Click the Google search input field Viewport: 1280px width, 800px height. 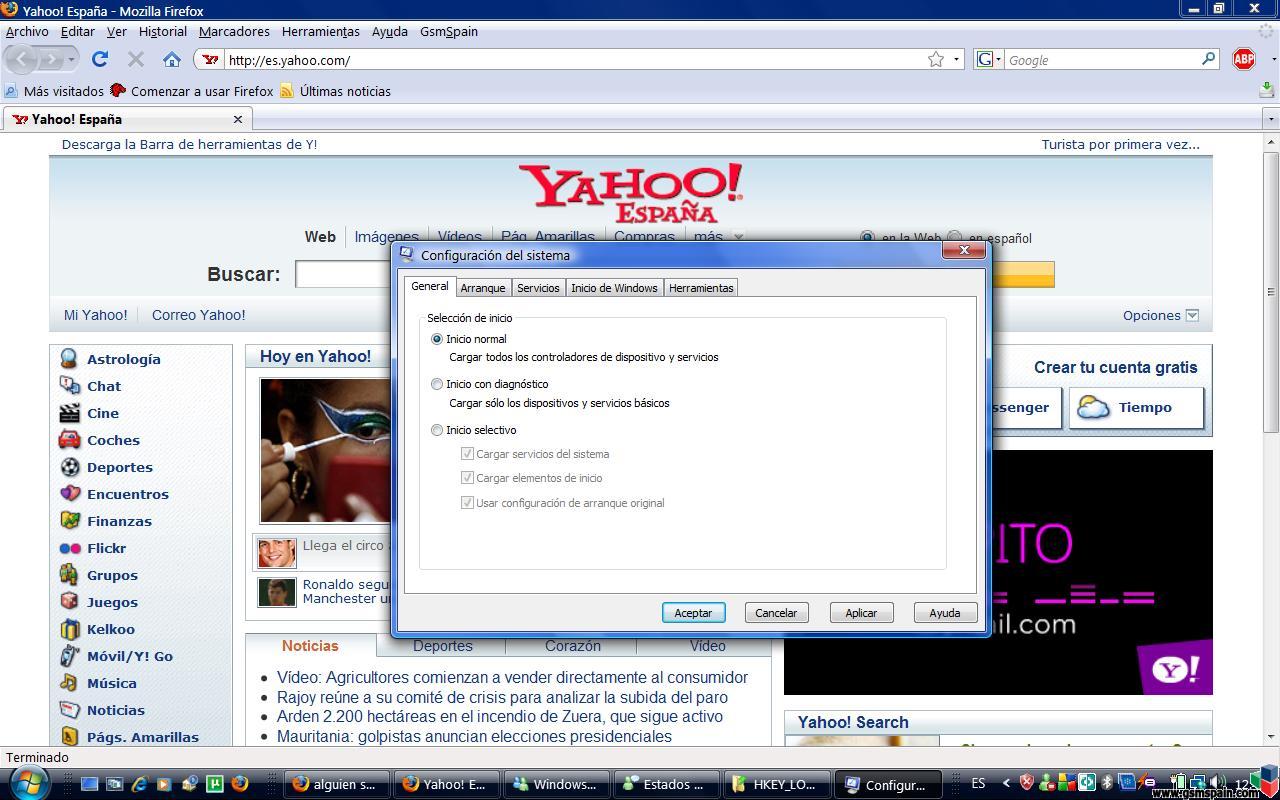tap(1100, 60)
